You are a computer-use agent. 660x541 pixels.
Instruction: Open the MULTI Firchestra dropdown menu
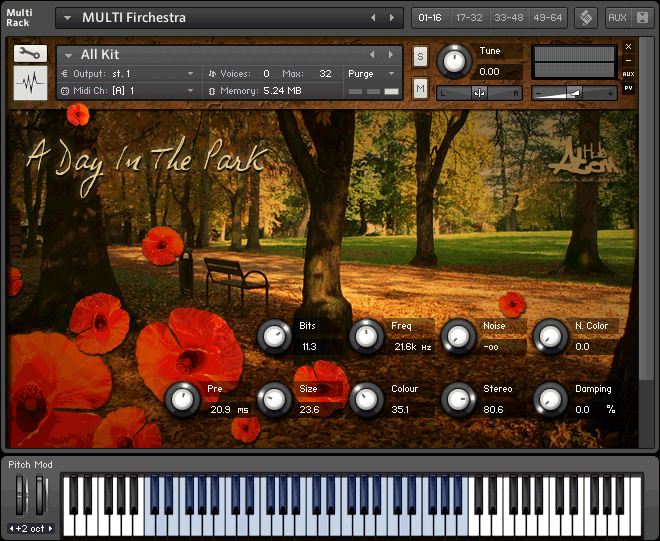67,18
